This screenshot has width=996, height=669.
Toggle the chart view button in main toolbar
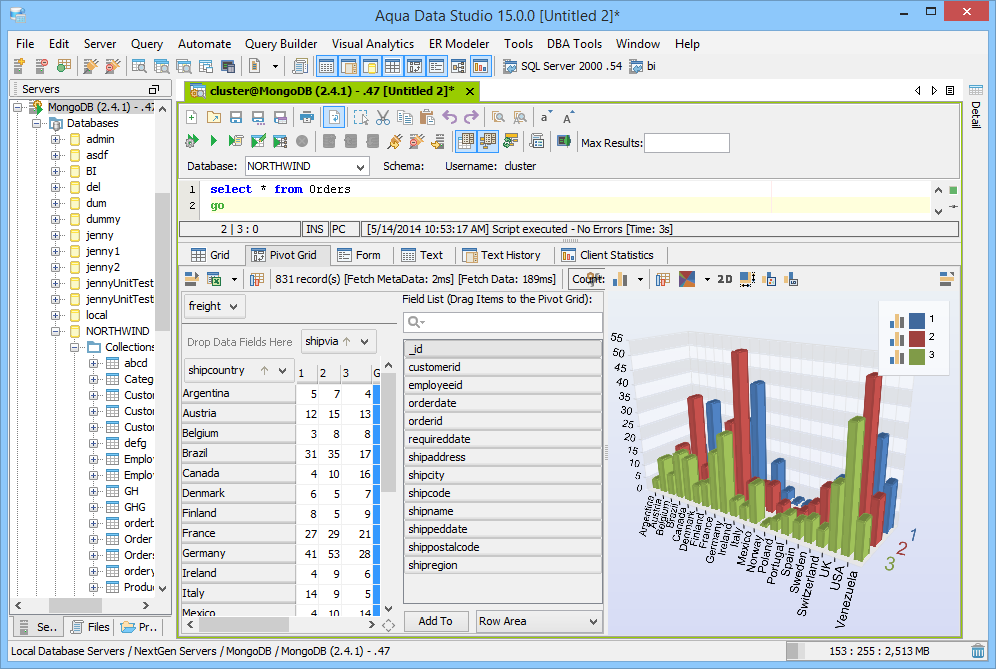(481, 66)
